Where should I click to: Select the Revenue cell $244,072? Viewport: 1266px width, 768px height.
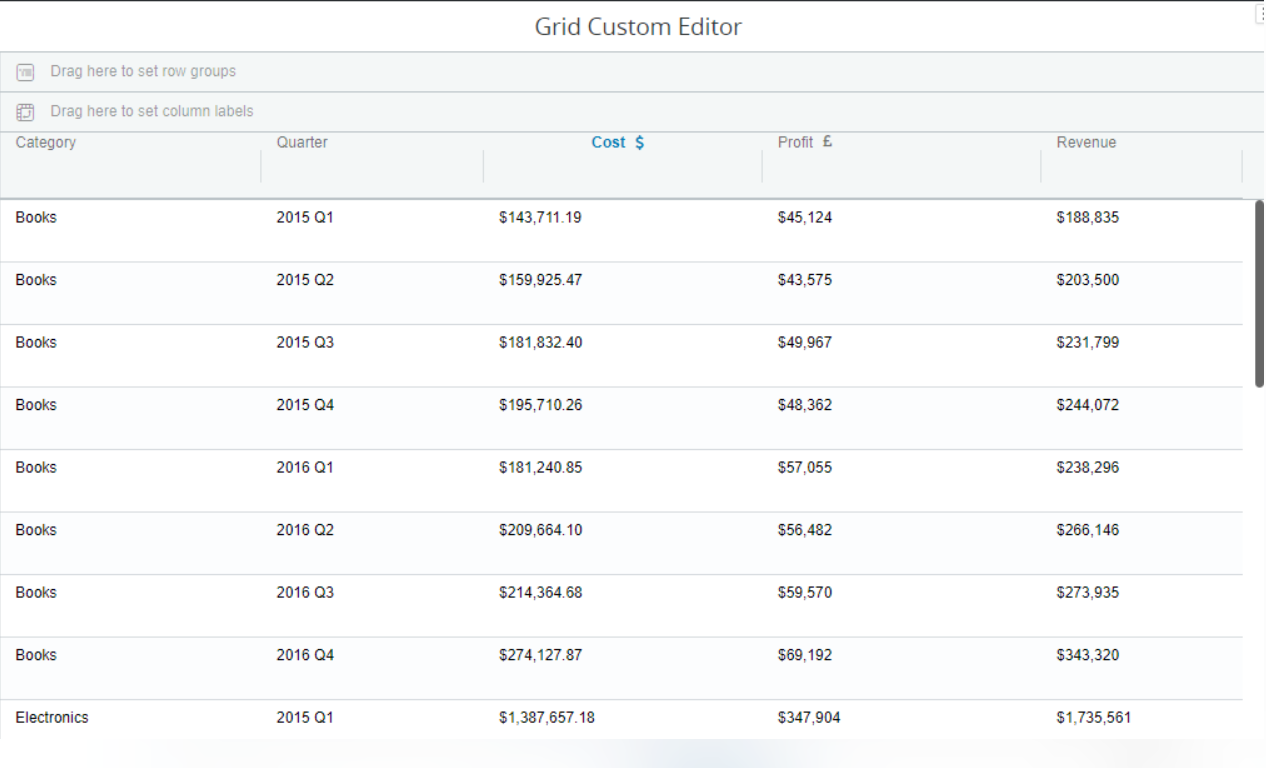coord(1087,405)
